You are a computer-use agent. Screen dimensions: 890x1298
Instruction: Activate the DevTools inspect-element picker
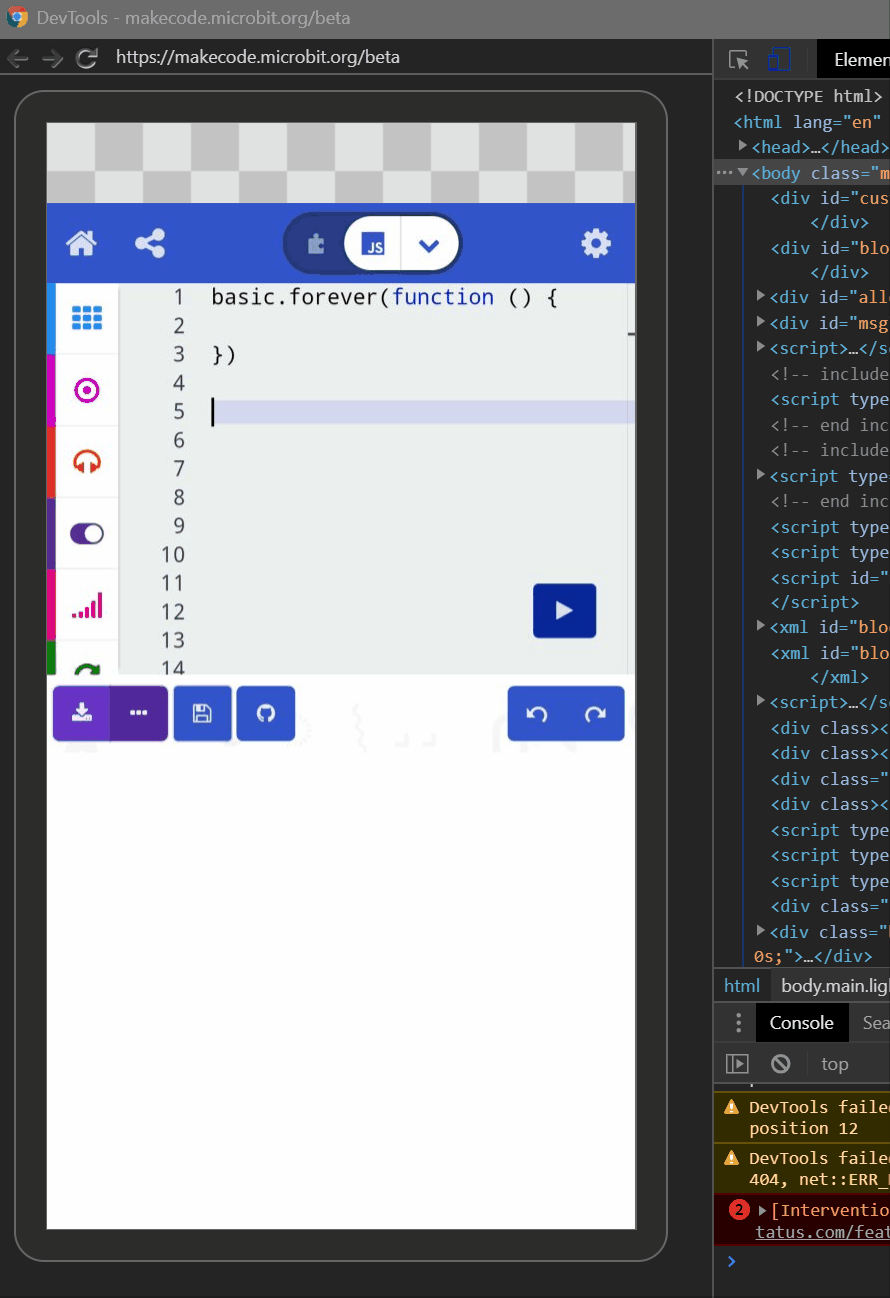(x=739, y=60)
